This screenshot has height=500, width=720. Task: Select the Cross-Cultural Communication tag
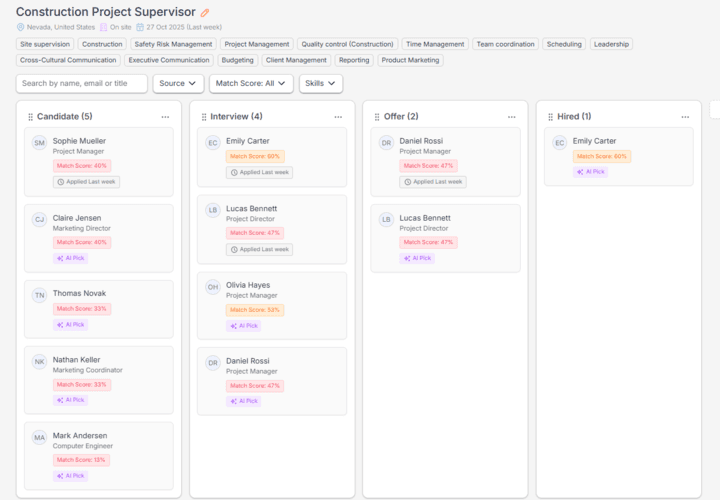pos(68,60)
